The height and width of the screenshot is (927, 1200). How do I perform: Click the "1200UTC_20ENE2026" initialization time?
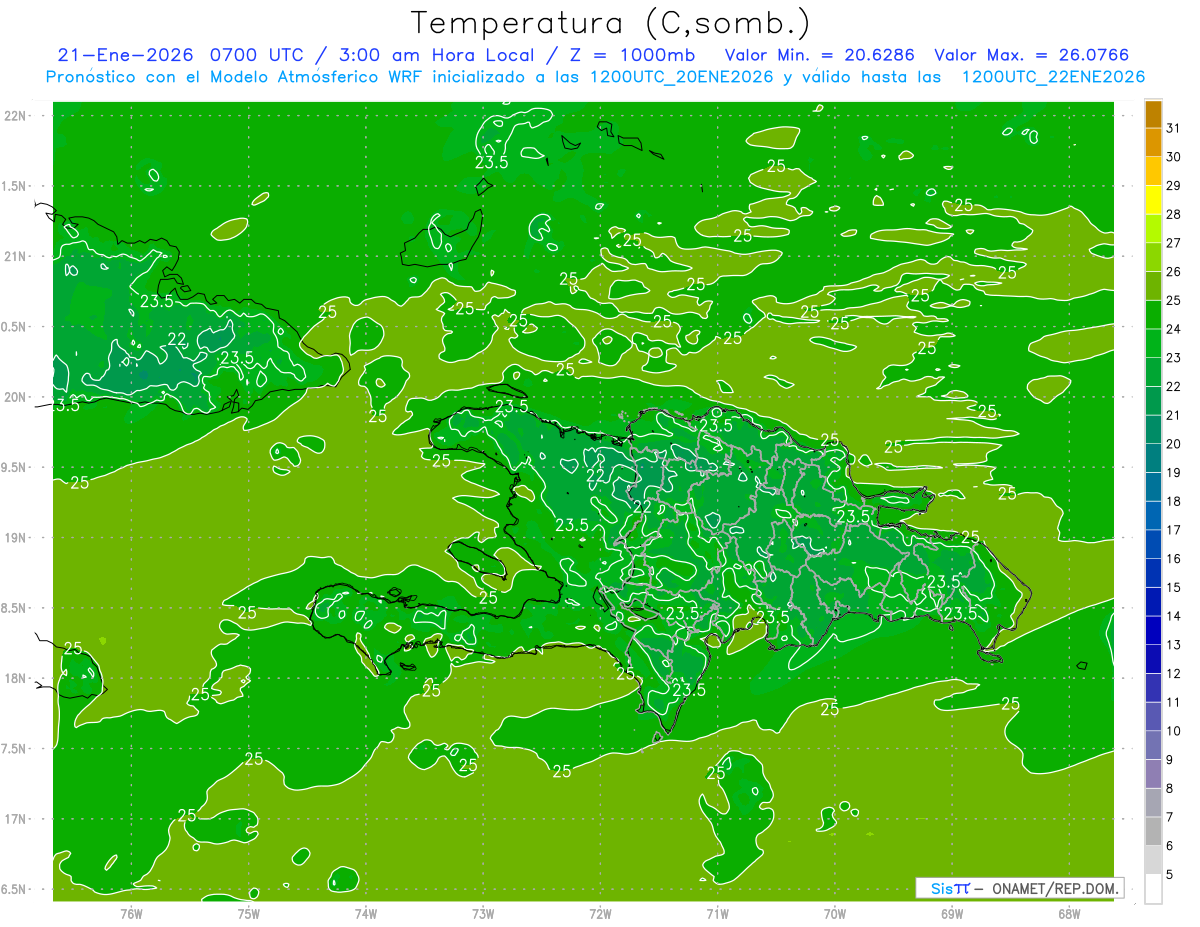coord(684,77)
